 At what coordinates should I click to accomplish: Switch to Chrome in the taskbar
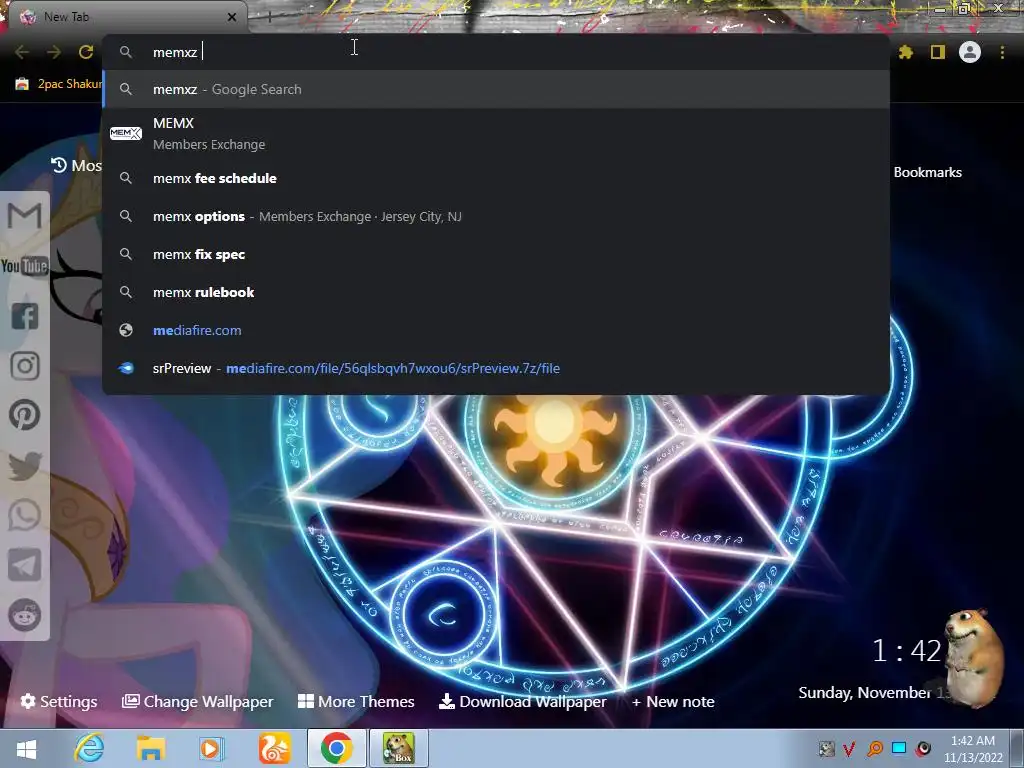[336, 748]
